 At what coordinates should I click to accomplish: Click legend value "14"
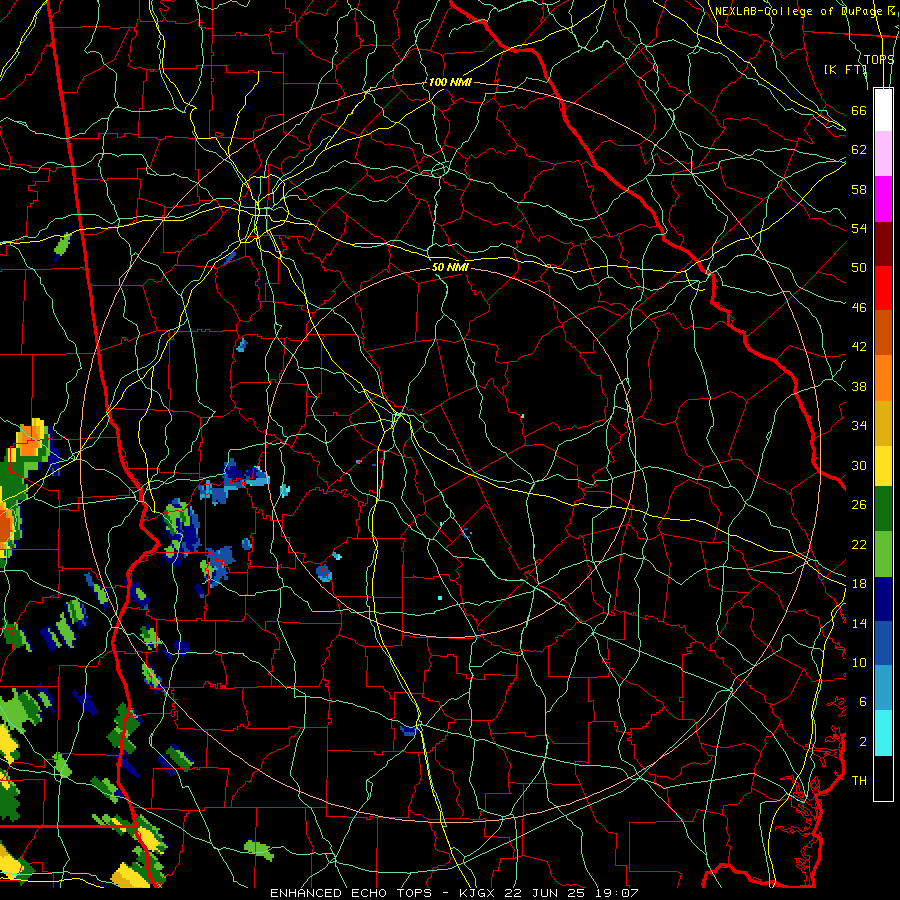859,623
